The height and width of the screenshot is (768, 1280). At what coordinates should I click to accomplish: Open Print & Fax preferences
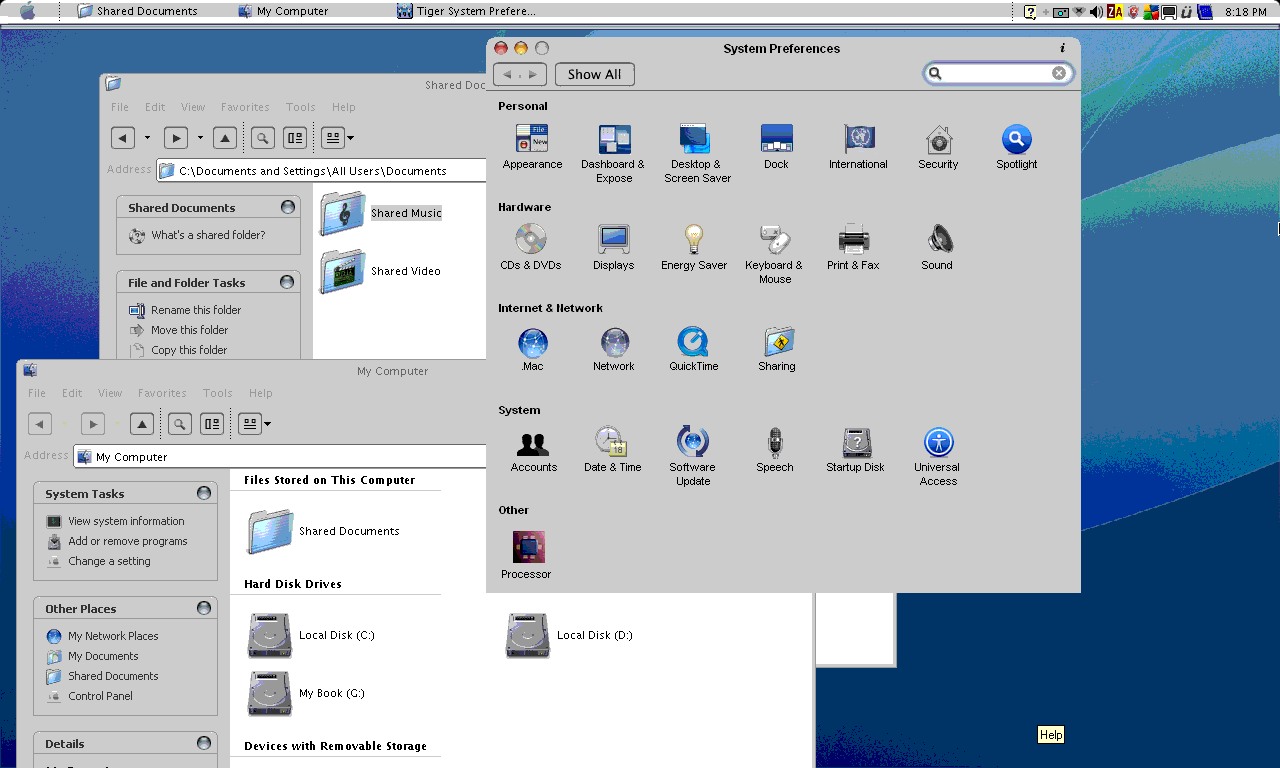853,248
